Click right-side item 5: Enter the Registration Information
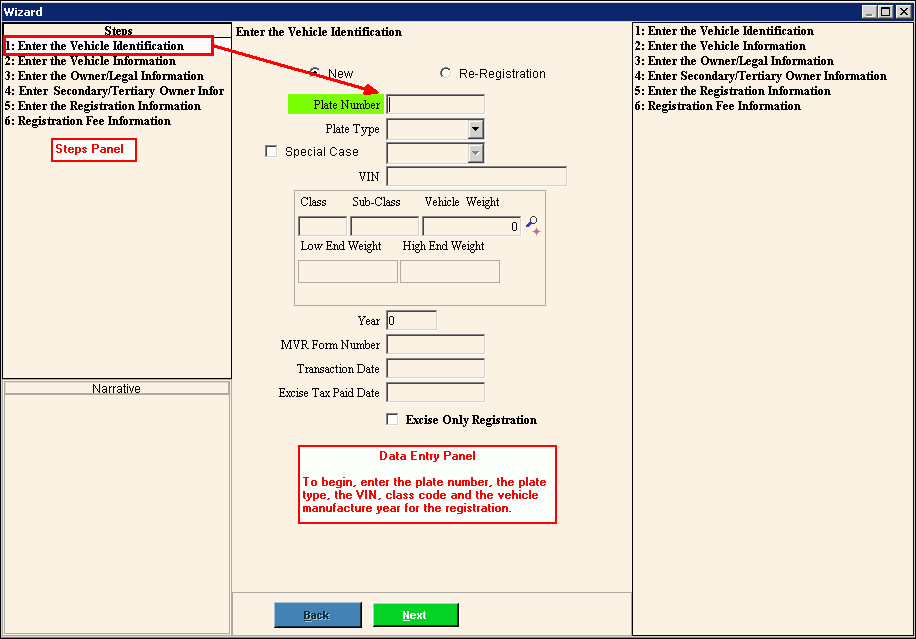 (733, 91)
